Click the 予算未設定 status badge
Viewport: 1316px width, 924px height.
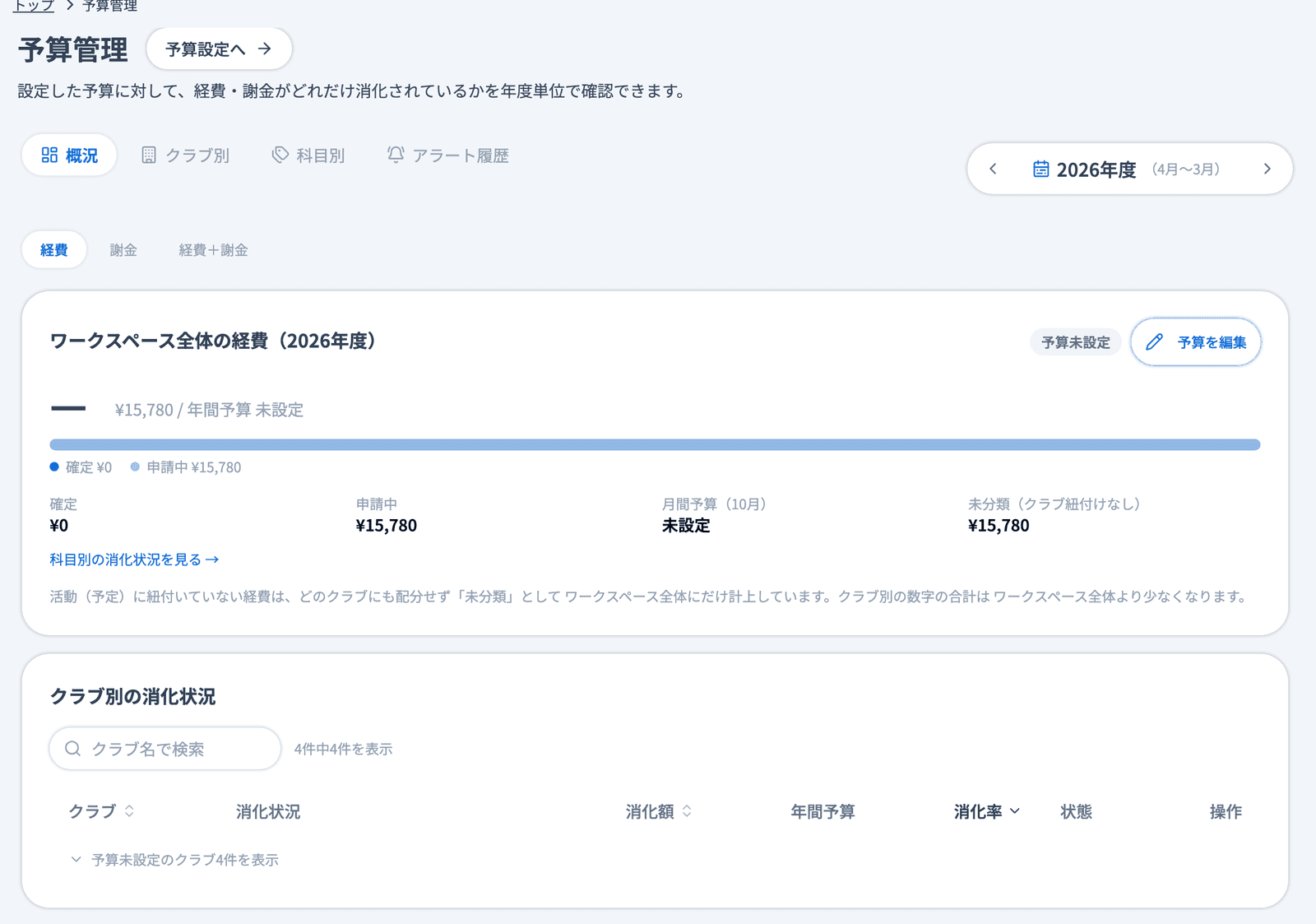(x=1076, y=341)
